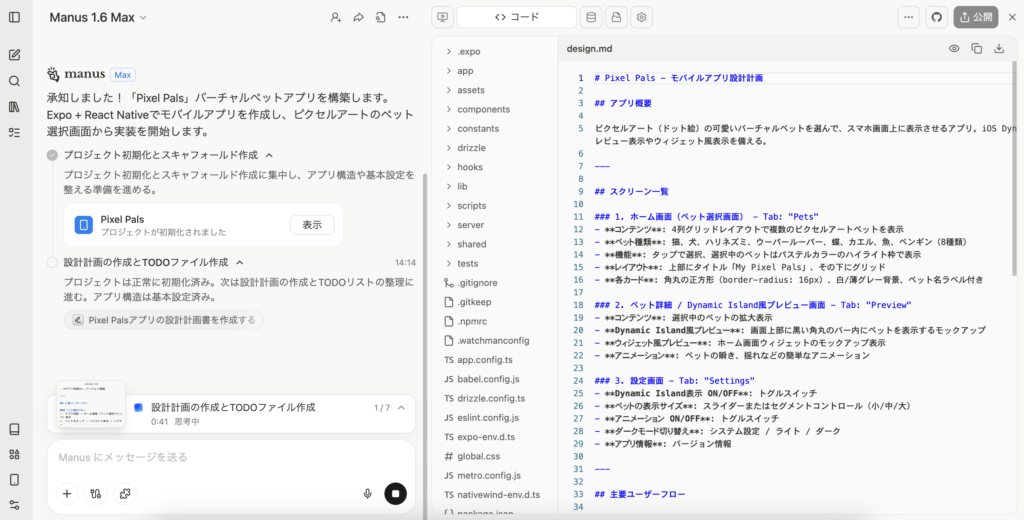Open the Manus 1.6 Max model dropdown
The height and width of the screenshot is (520, 1024).
pos(98,17)
